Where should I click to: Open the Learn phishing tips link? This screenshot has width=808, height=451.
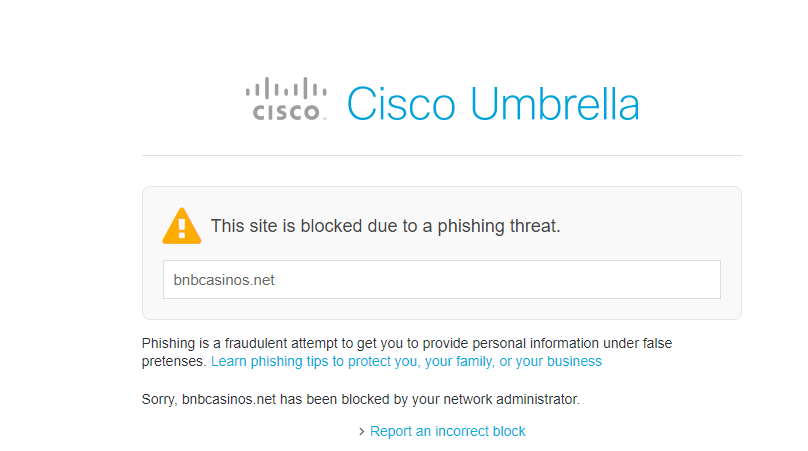[406, 361]
